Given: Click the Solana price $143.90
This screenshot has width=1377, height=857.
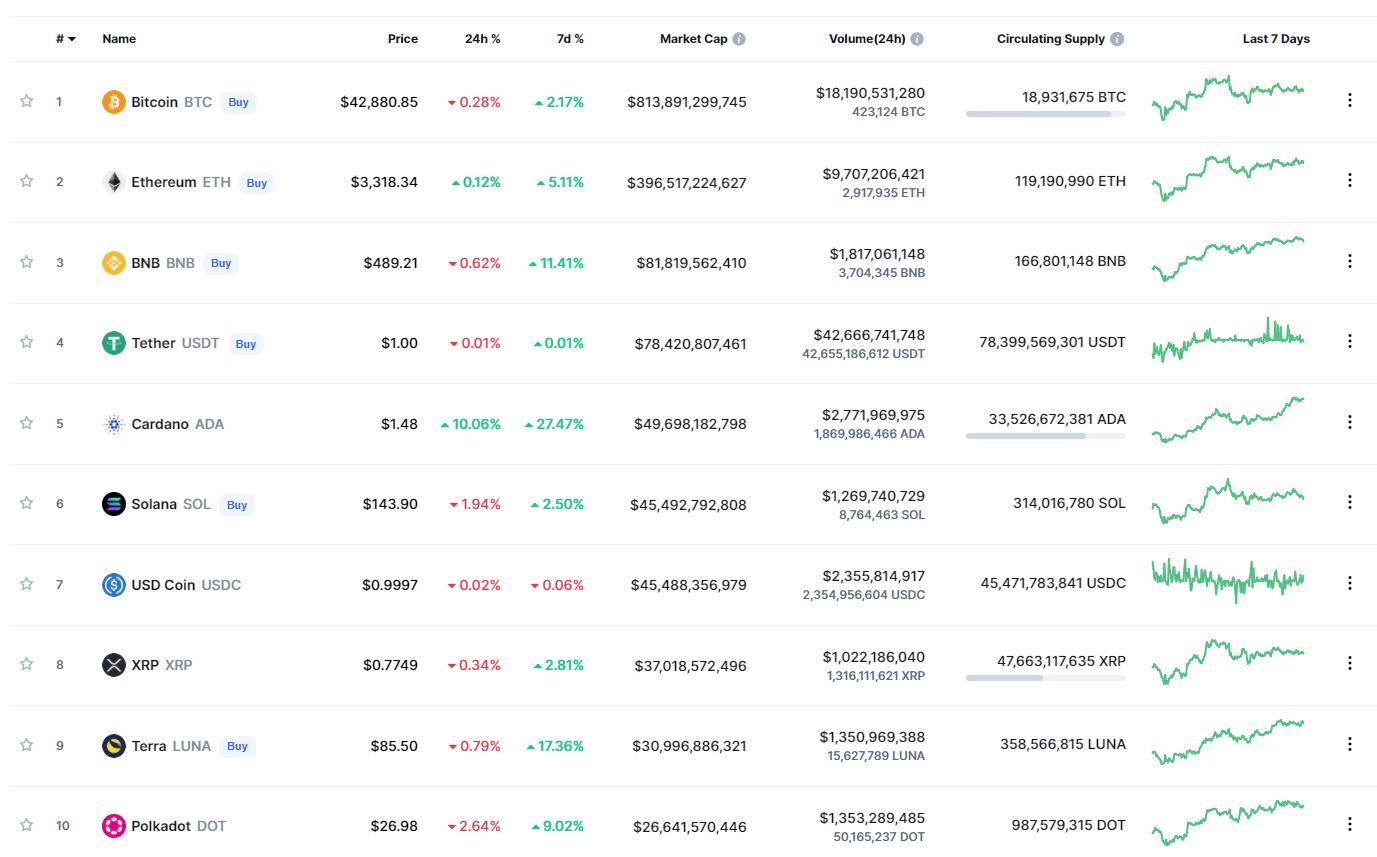Looking at the screenshot, I should tap(390, 504).
